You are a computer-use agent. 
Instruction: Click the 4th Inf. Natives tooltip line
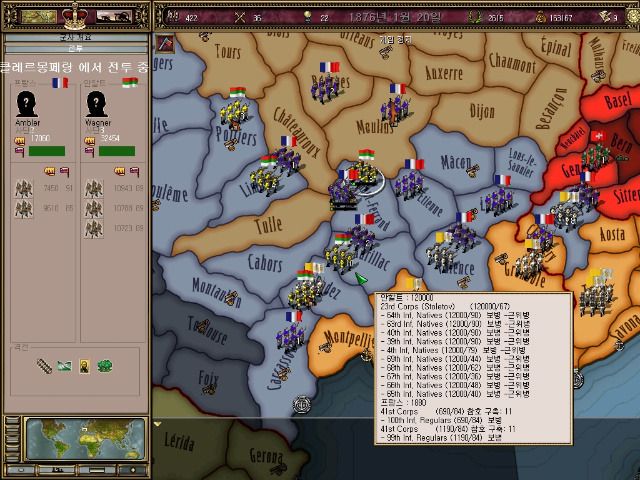click(453, 350)
